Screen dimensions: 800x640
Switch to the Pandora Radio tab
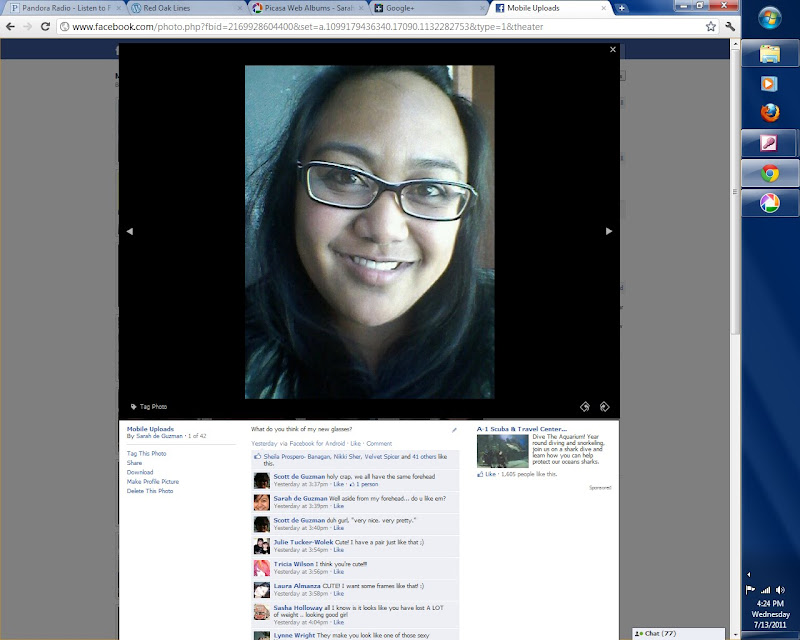pos(64,8)
